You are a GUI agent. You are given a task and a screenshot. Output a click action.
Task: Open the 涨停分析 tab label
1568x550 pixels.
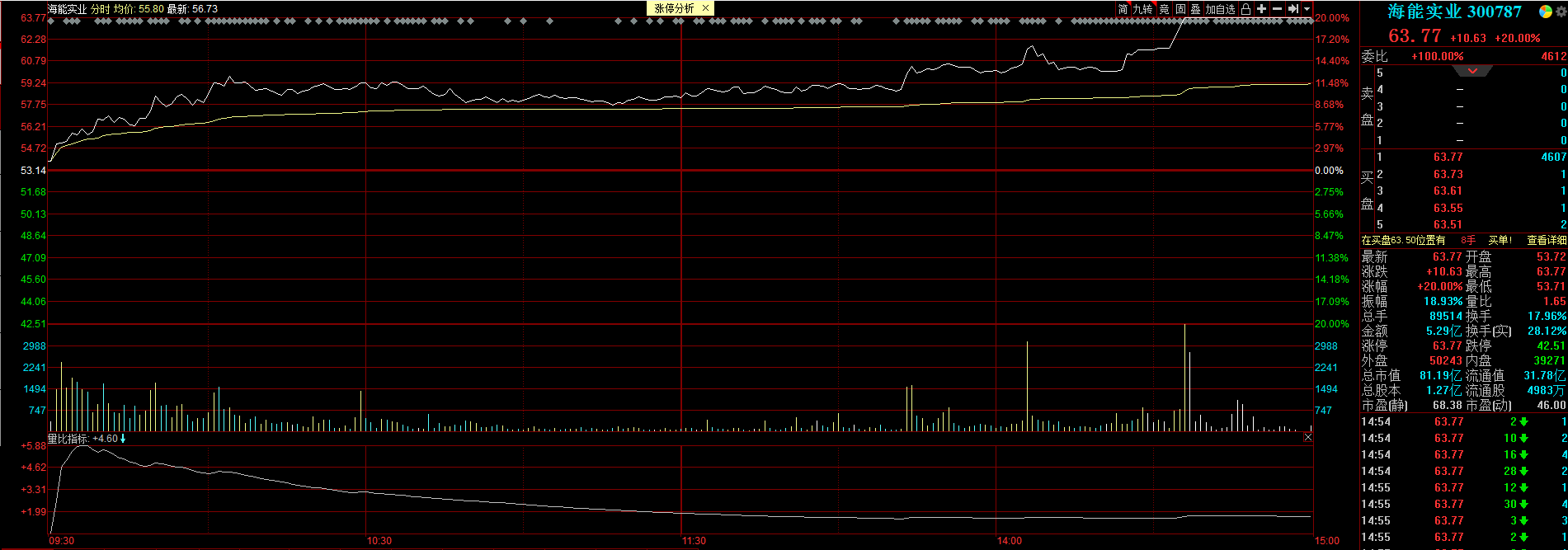[x=675, y=8]
